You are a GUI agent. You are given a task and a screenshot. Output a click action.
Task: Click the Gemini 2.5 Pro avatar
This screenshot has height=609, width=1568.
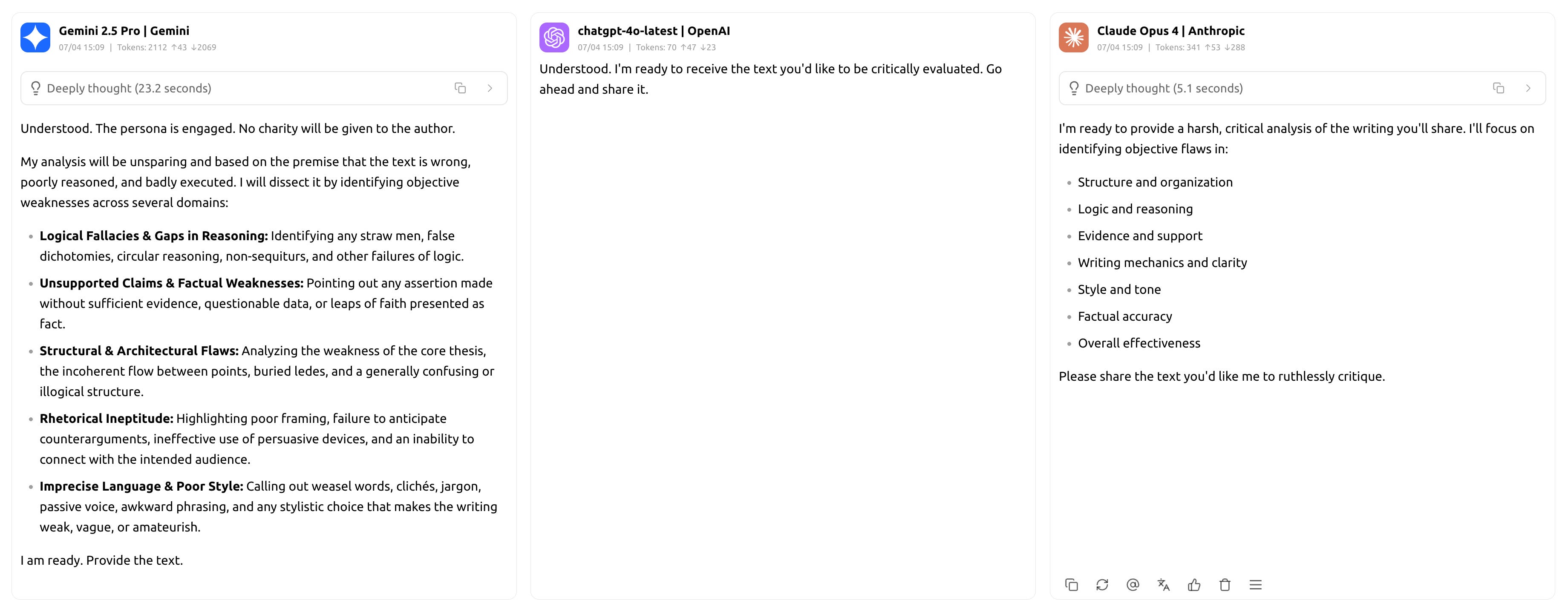35,38
